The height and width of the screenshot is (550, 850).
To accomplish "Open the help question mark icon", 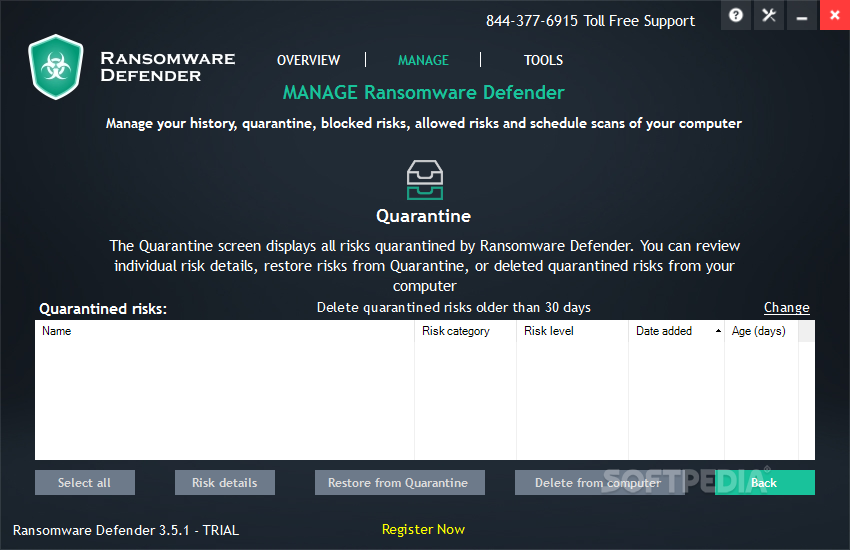I will click(736, 15).
